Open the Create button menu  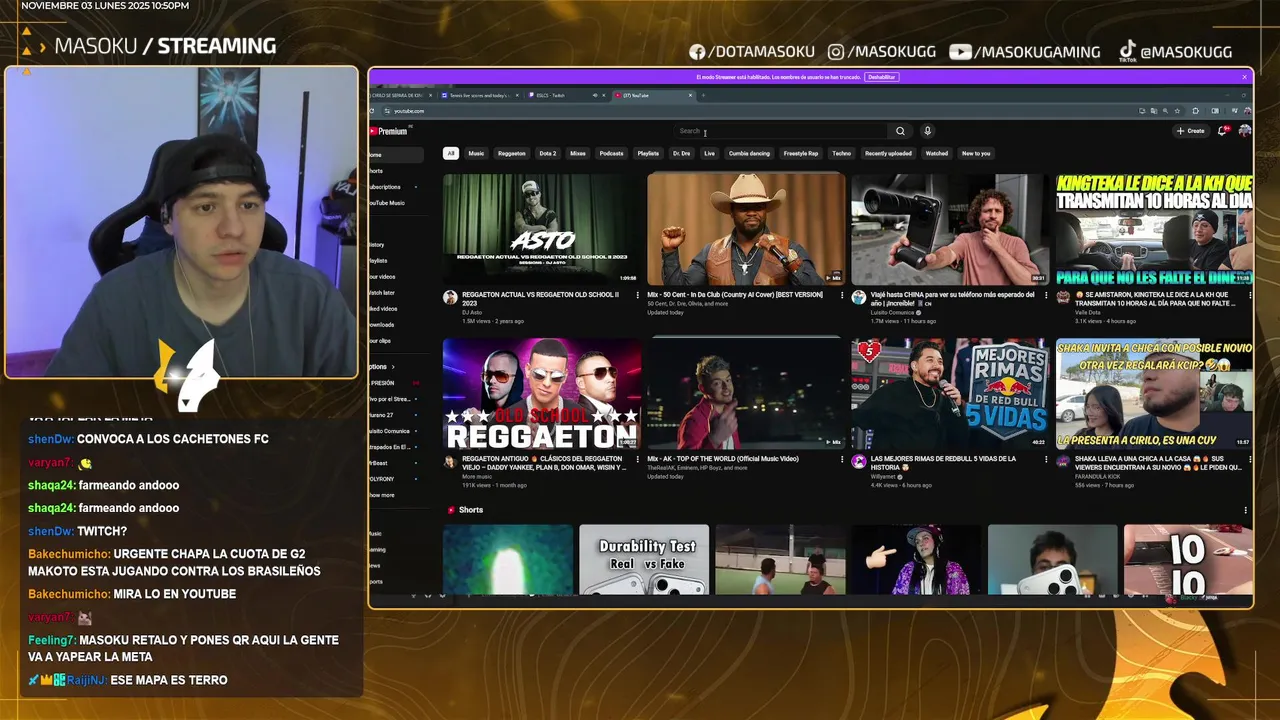(x=1190, y=131)
